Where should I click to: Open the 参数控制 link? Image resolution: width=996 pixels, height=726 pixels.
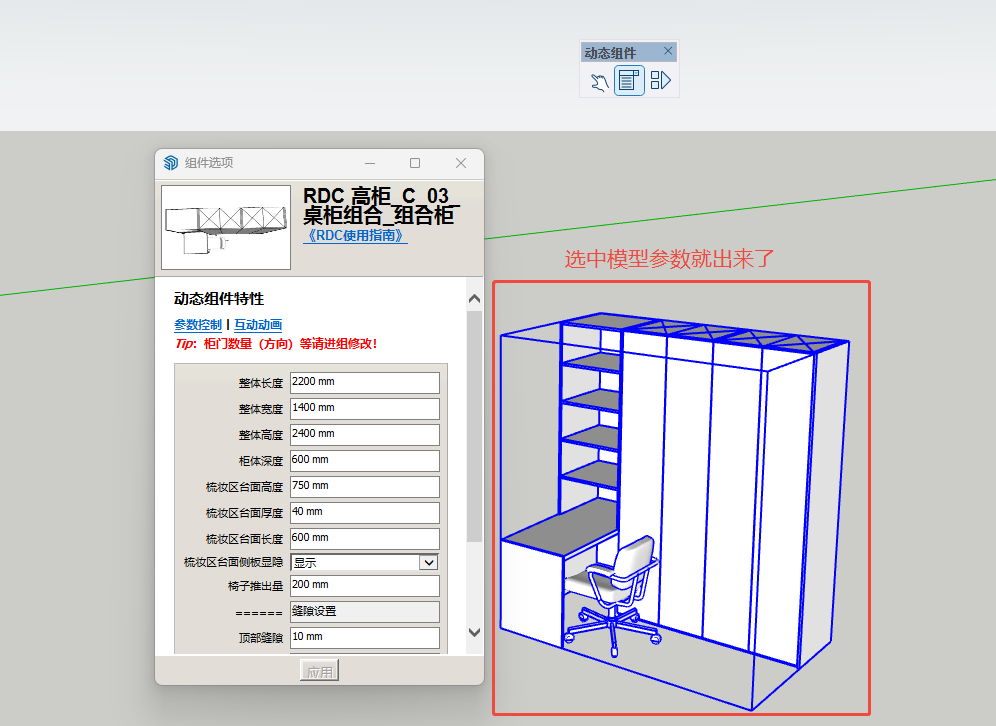click(198, 325)
